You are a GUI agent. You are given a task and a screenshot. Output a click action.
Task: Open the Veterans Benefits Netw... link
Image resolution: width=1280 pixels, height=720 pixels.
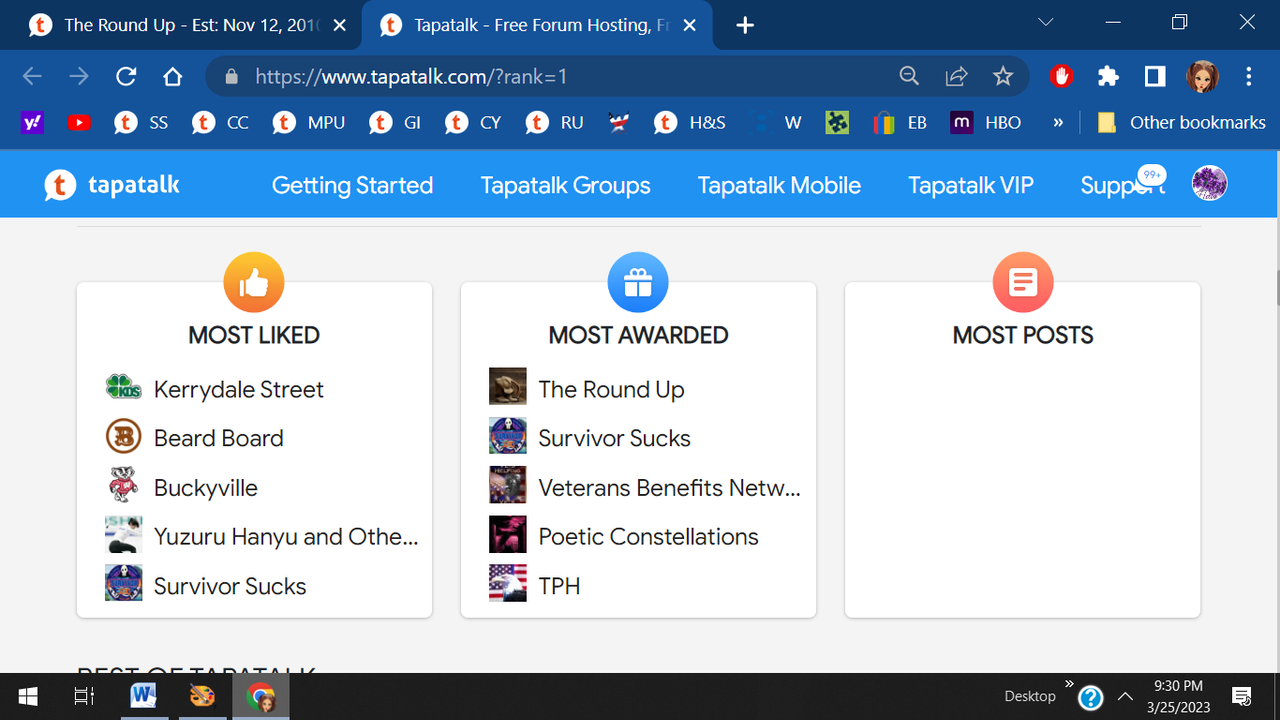[x=670, y=488]
